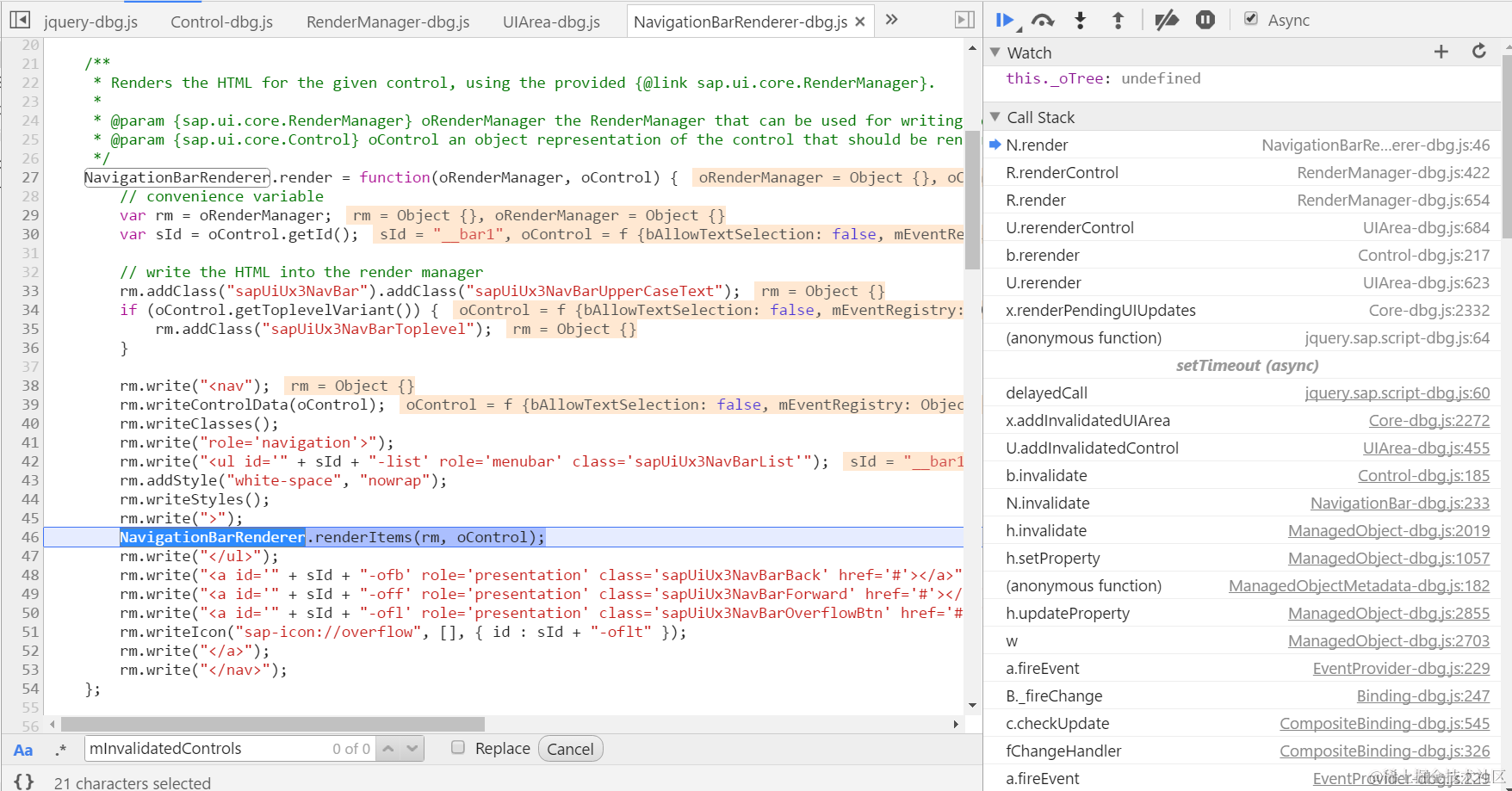
Task: Toggle the file navigator sidebar icon
Action: pyautogui.click(x=19, y=20)
